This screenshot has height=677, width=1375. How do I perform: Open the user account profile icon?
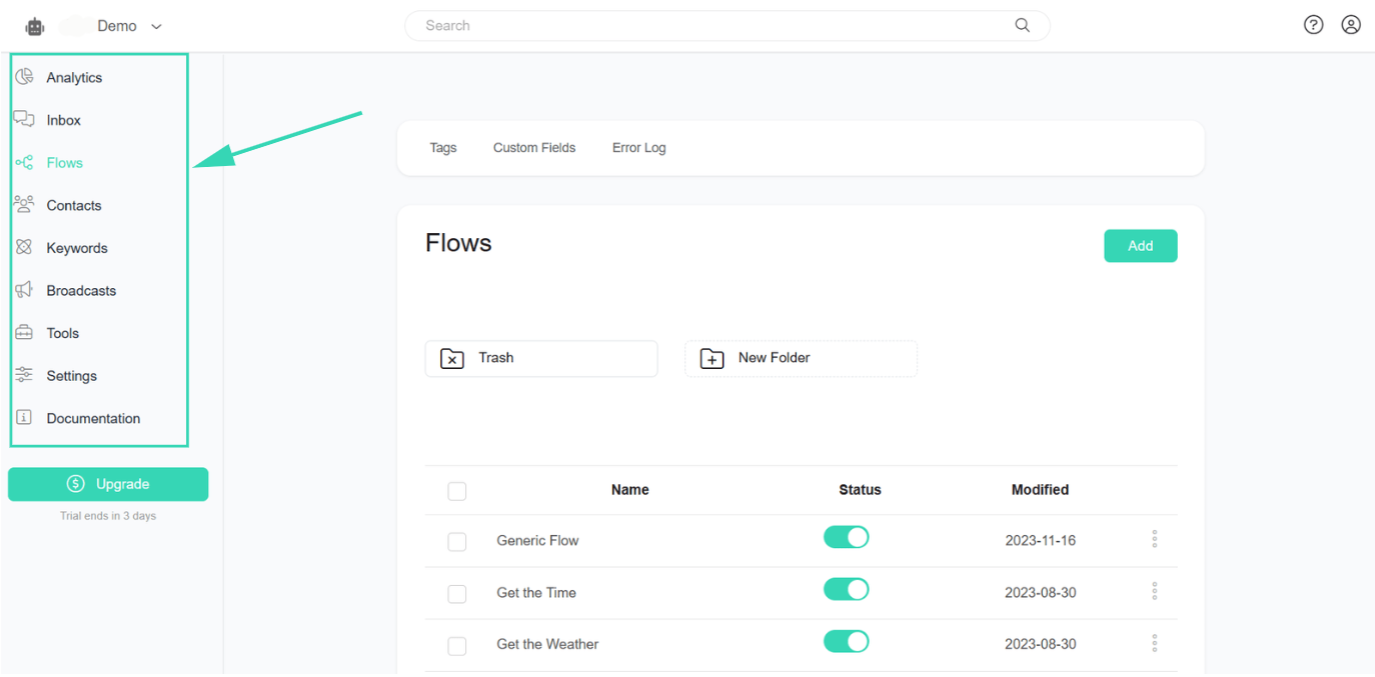point(1351,25)
